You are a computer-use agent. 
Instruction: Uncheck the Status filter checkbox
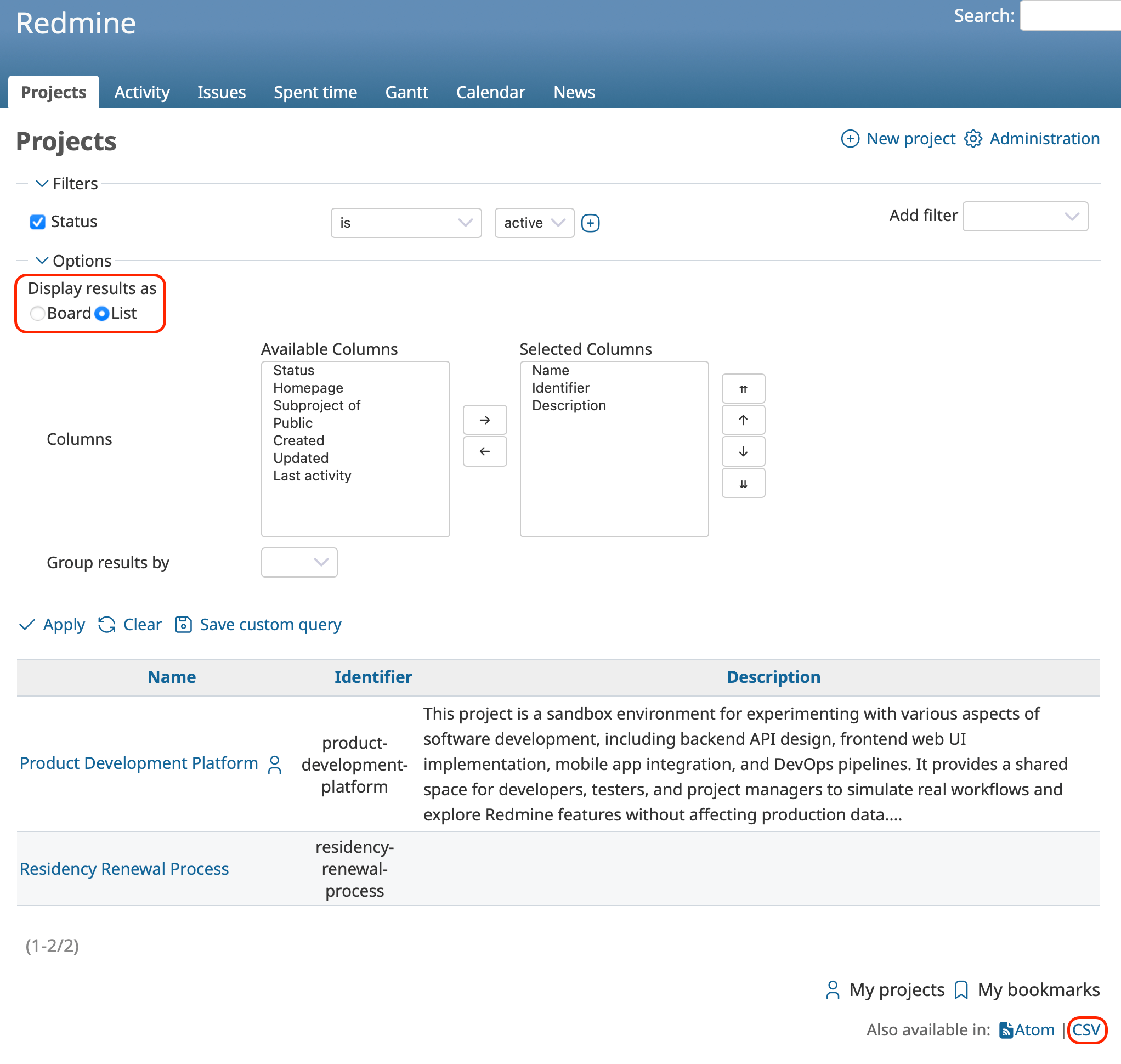tap(37, 222)
